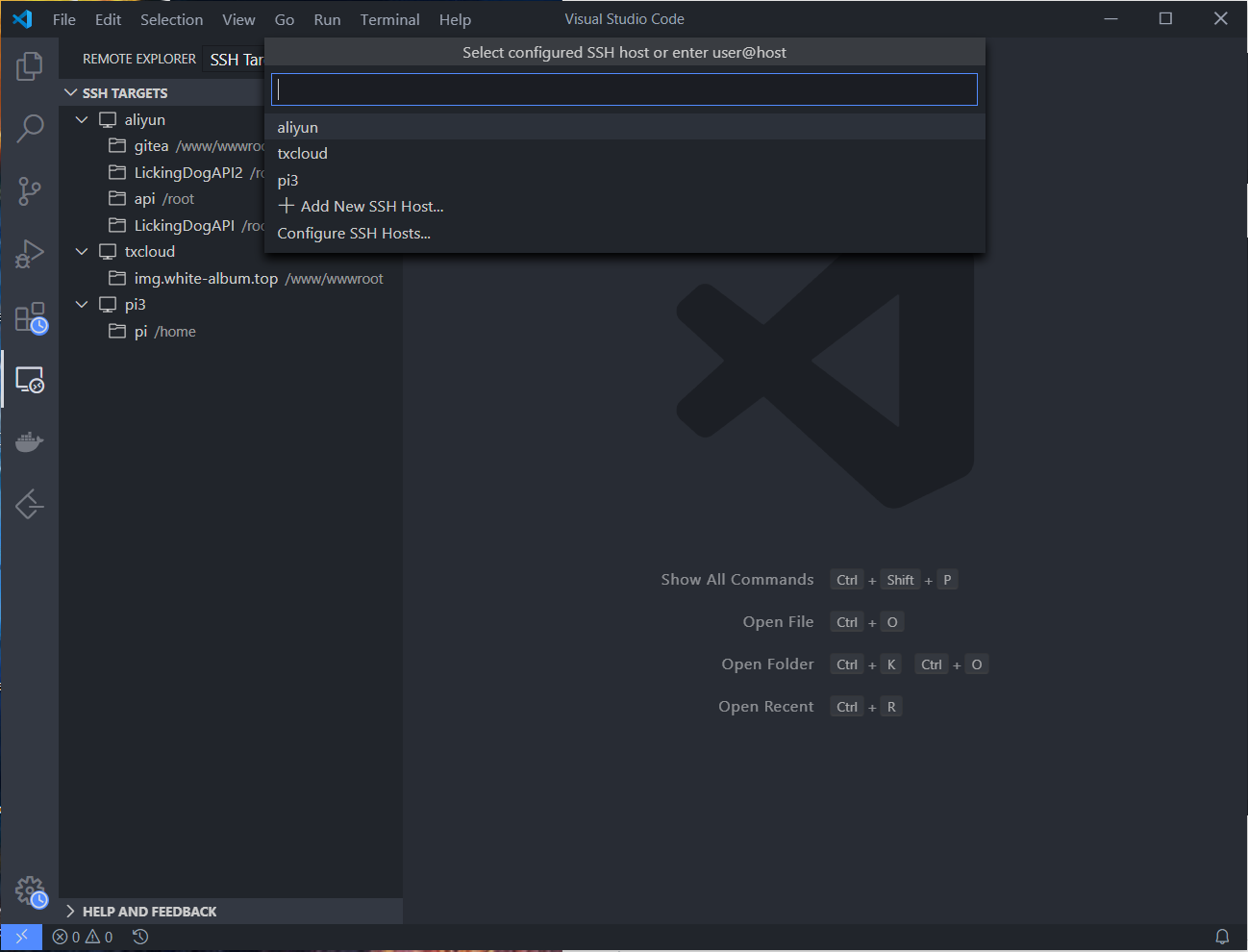Choose Add New SSH Host option
Screen dimensions: 1248x952
(371, 207)
